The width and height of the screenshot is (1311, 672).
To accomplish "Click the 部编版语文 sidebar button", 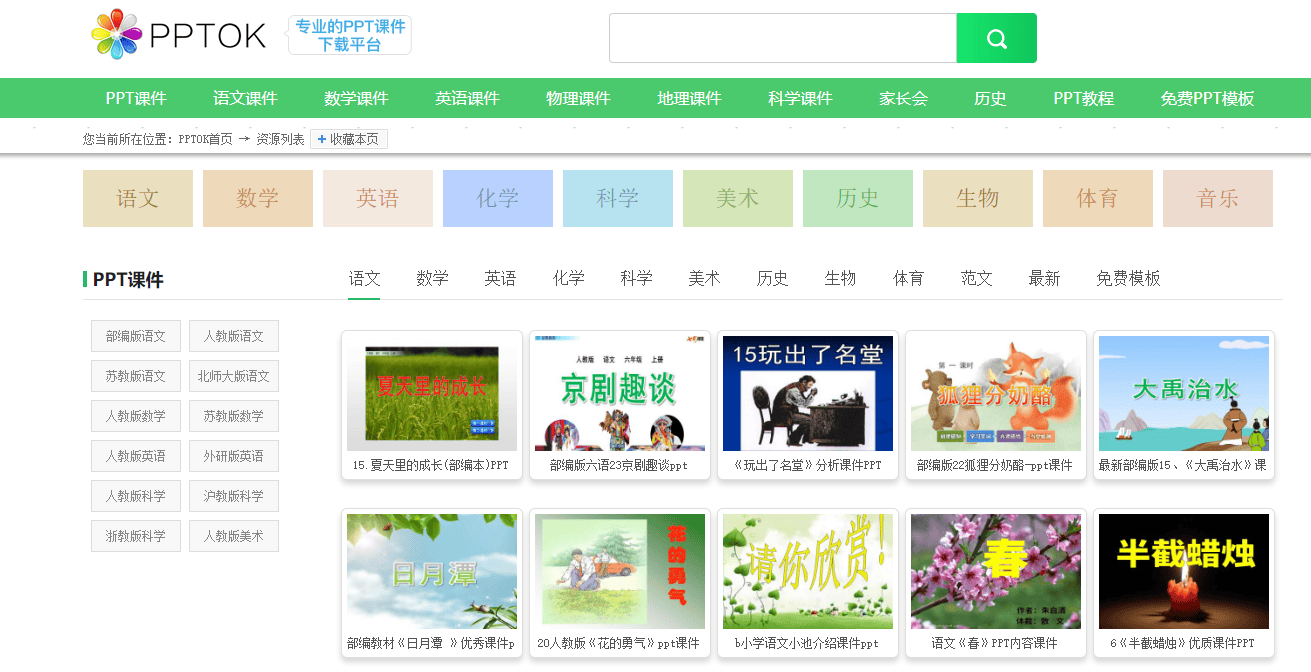I will pos(136,336).
